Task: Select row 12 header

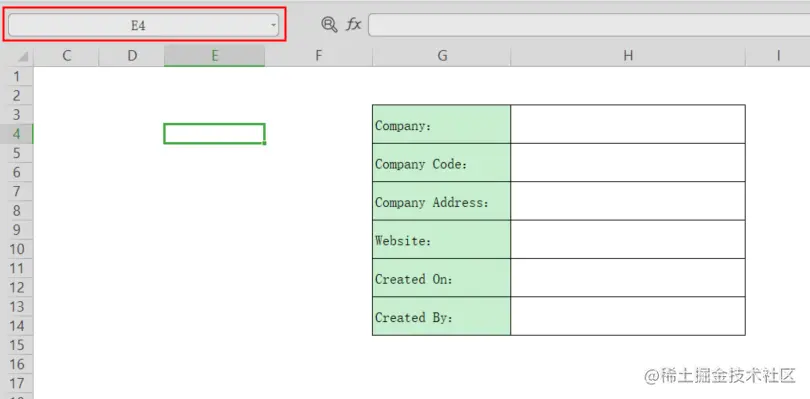Action: 17,287
